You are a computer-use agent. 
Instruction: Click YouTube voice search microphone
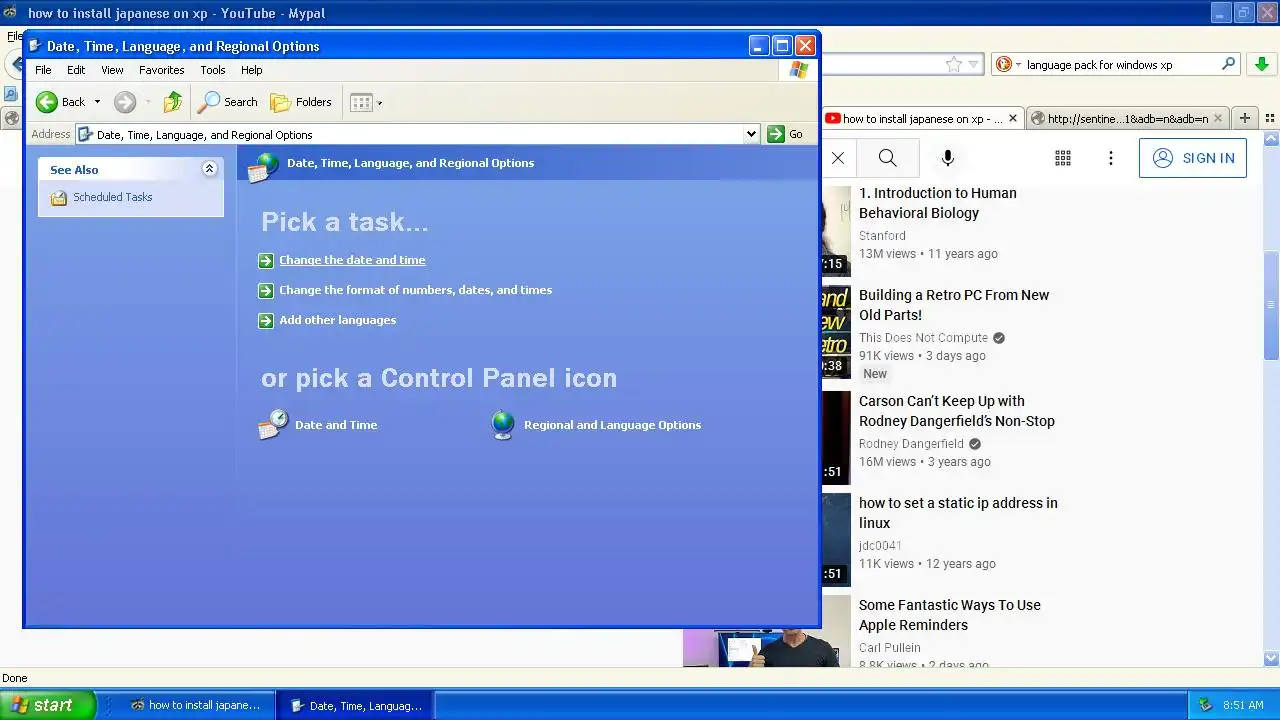pyautogui.click(x=948, y=158)
